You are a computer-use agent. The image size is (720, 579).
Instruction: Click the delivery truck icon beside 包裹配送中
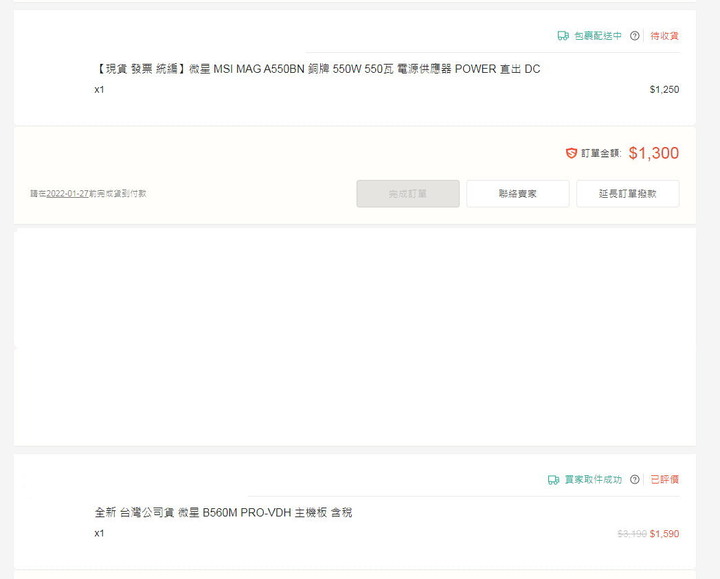coord(563,36)
